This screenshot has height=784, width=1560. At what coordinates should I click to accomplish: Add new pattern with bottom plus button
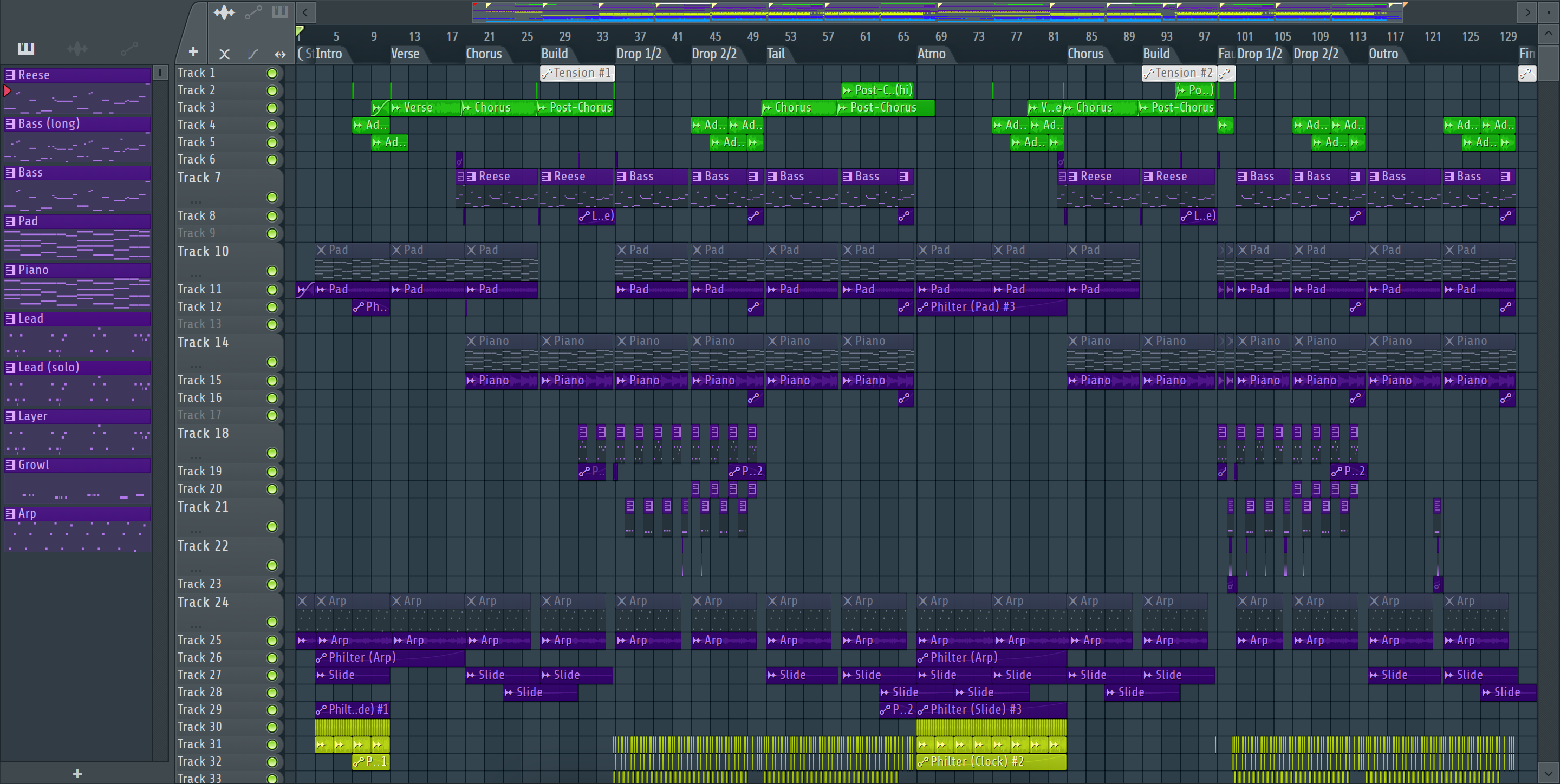coord(77,773)
